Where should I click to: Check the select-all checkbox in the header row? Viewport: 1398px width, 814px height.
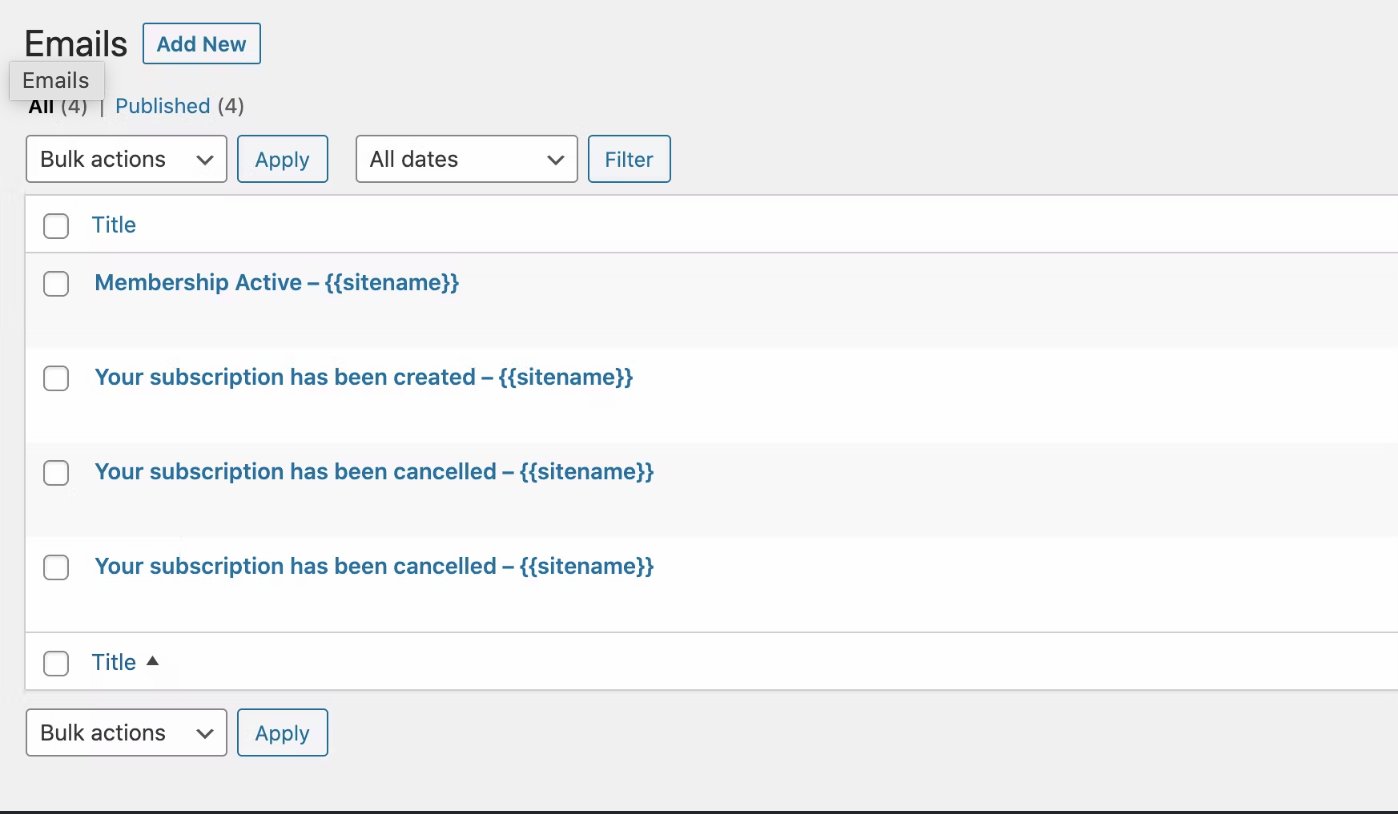click(x=56, y=226)
